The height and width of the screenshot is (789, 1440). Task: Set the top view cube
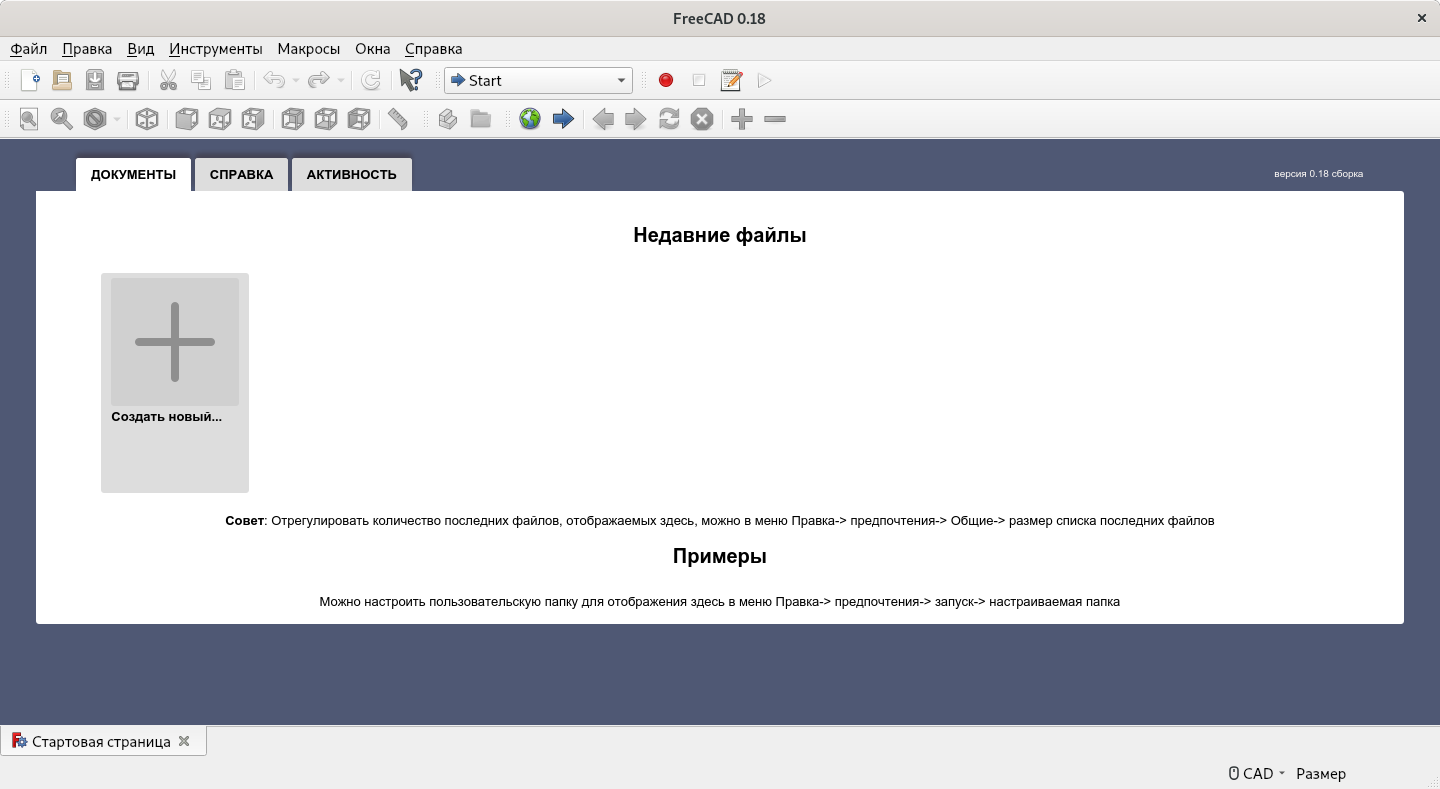coord(219,119)
